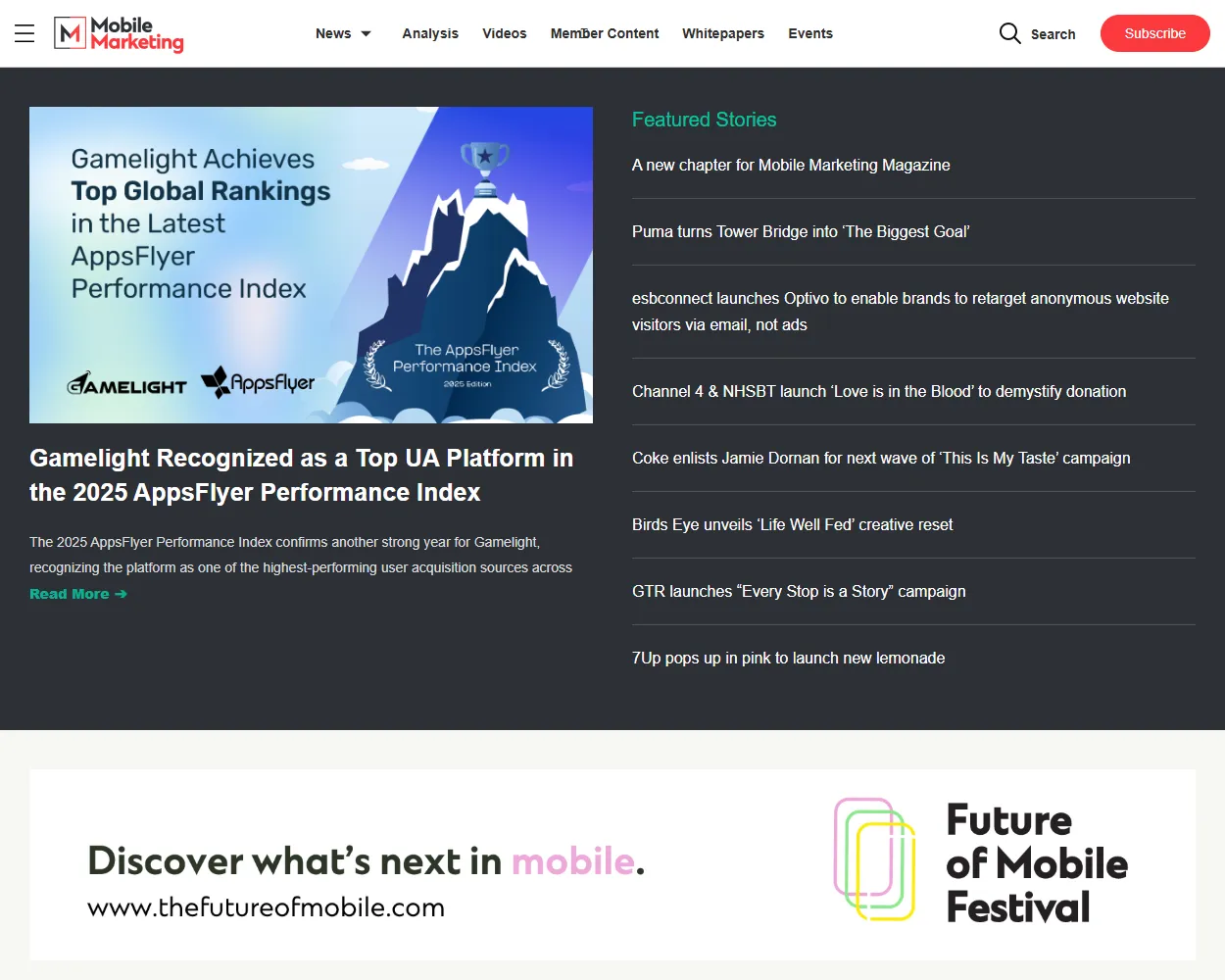Open 7Up pink lemonade story
Screen dimensions: 1225x980
coord(789,658)
